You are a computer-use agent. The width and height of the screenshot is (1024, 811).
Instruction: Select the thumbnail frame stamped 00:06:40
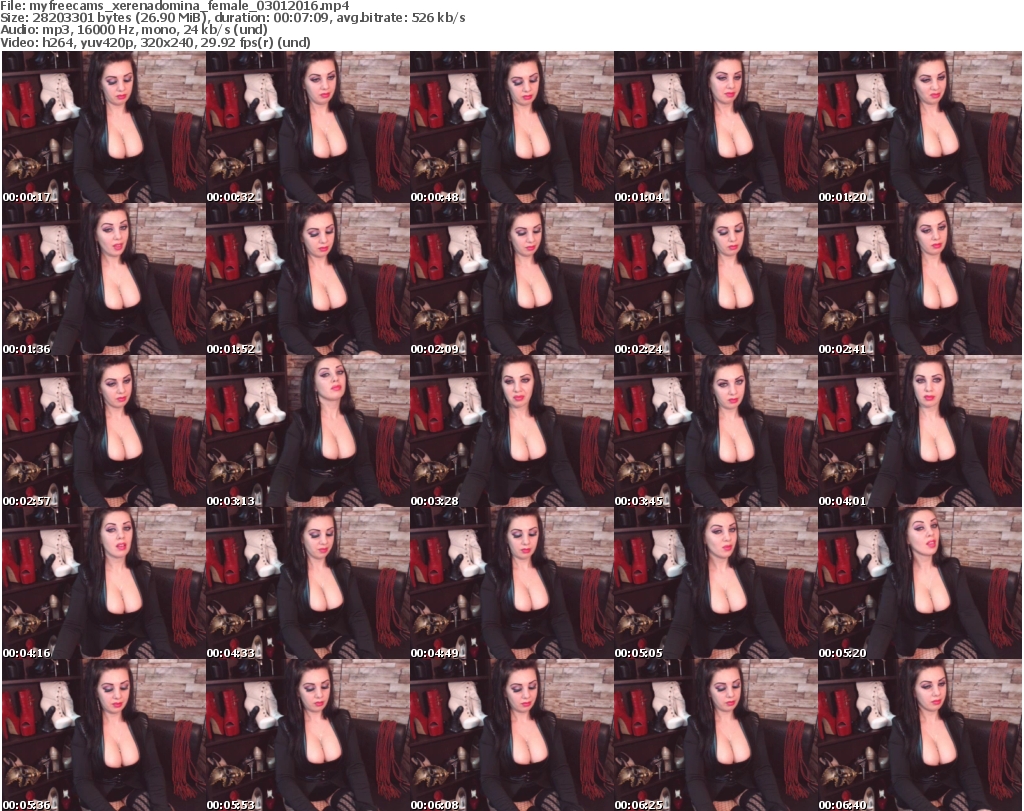pyautogui.click(x=920, y=735)
